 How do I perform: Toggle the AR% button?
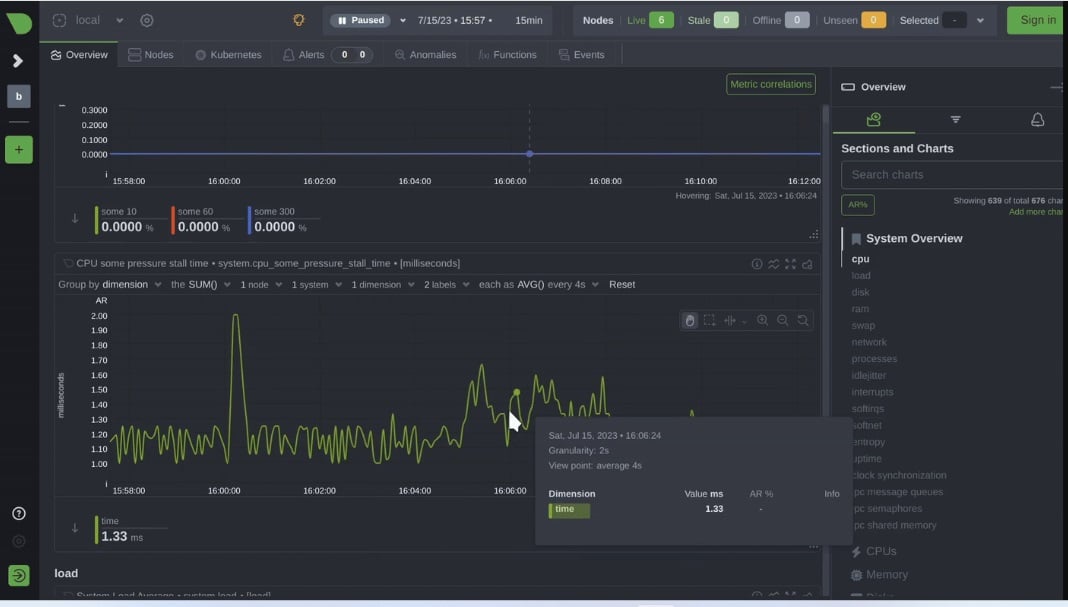pyautogui.click(x=858, y=205)
